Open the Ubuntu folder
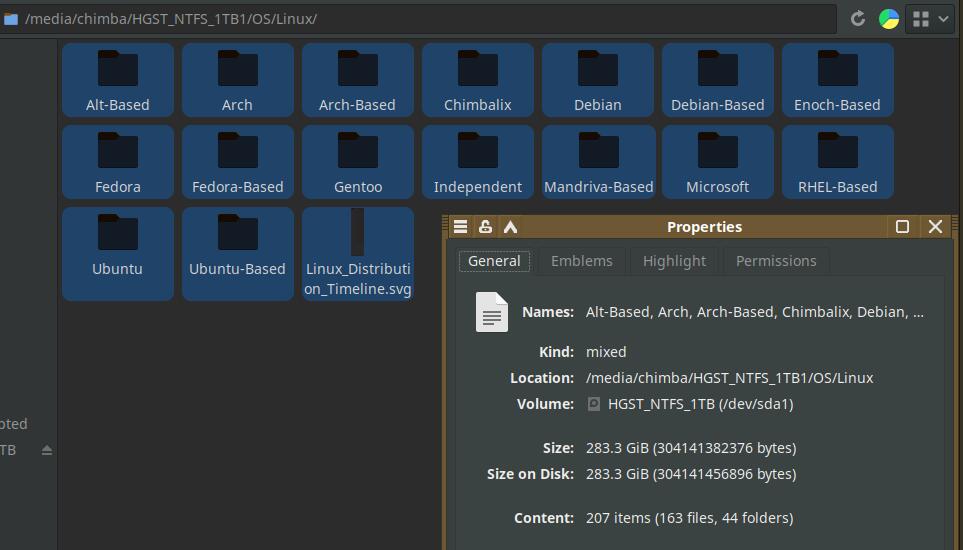The height and width of the screenshot is (550, 963). click(x=117, y=254)
